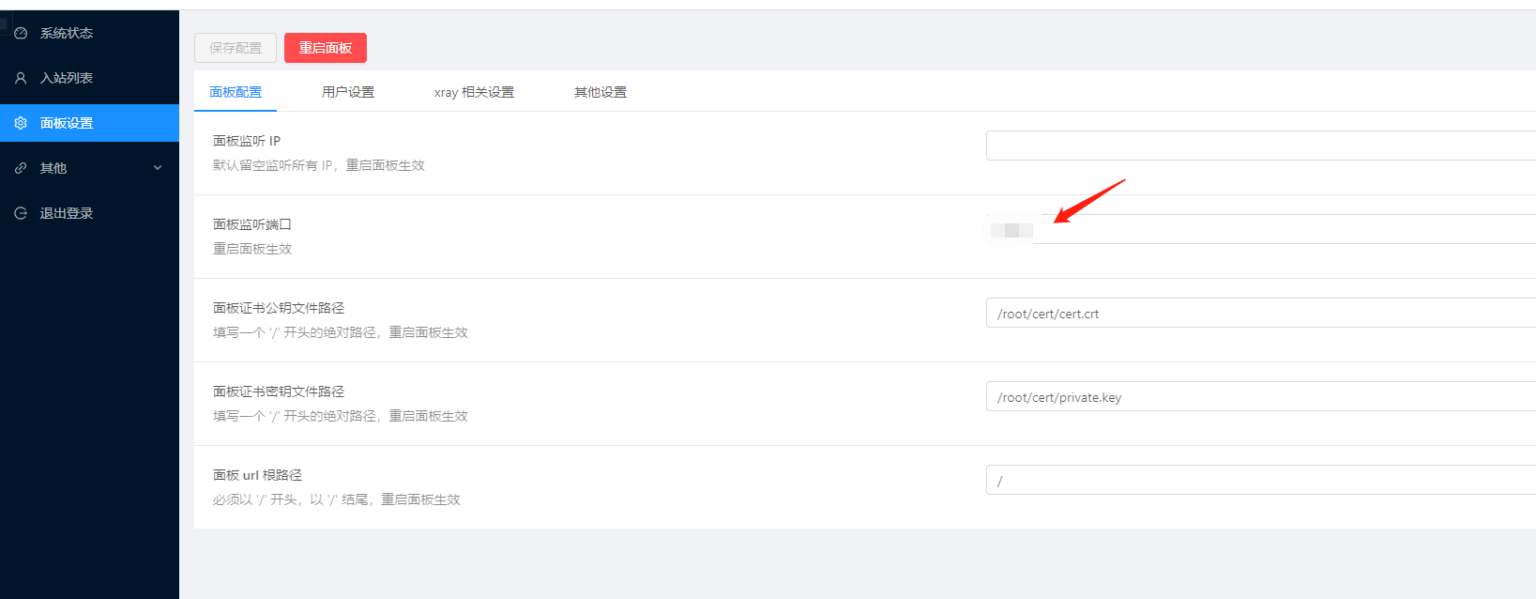Focus the 面板 url 根路径 input
The height and width of the screenshot is (599, 1536).
[1260, 480]
